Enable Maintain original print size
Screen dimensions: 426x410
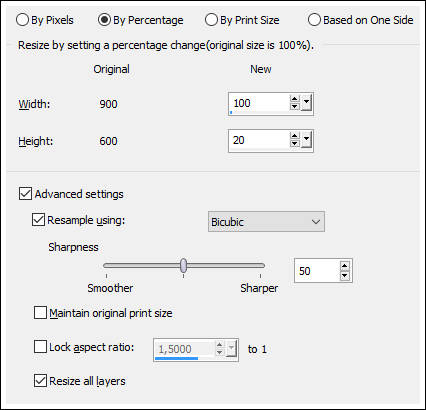click(x=40, y=313)
